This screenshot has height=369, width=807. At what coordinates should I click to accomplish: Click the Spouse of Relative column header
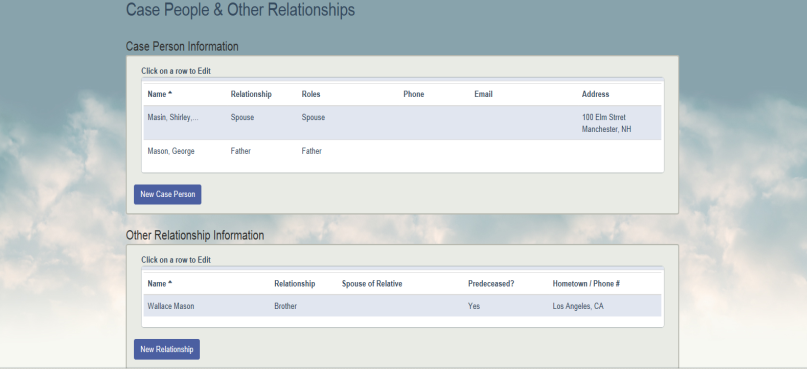[372, 284]
